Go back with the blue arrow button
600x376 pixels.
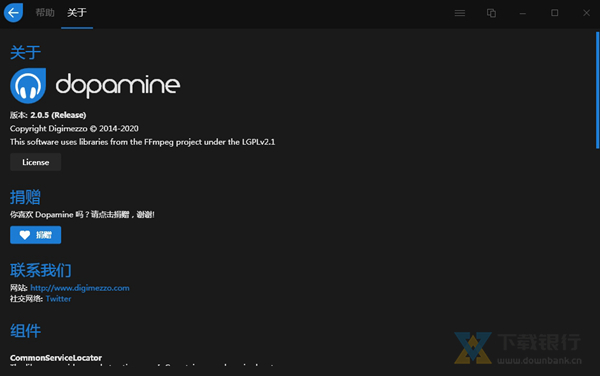pyautogui.click(x=13, y=13)
